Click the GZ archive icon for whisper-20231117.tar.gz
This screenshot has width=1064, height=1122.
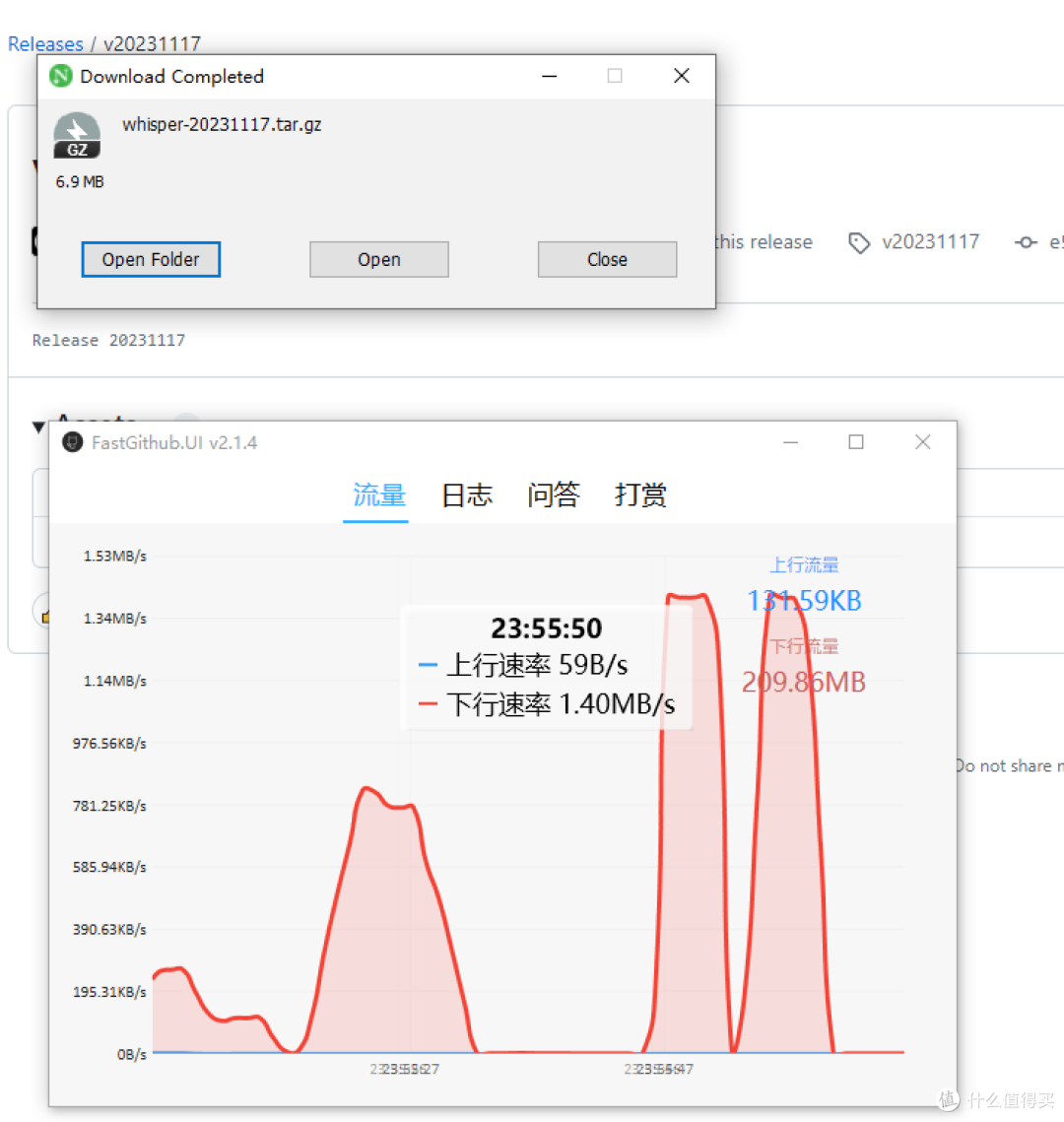76,135
